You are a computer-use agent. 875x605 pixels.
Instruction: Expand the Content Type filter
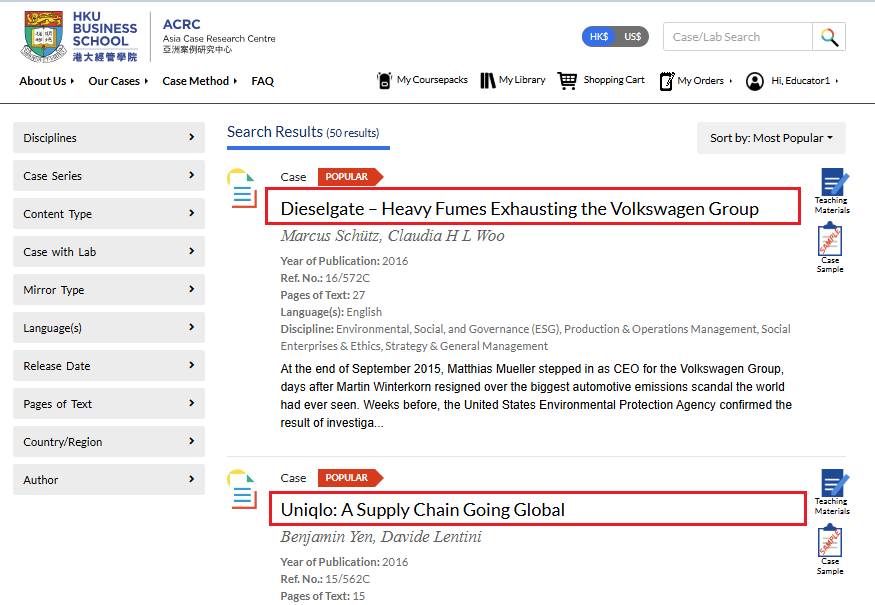coord(109,214)
